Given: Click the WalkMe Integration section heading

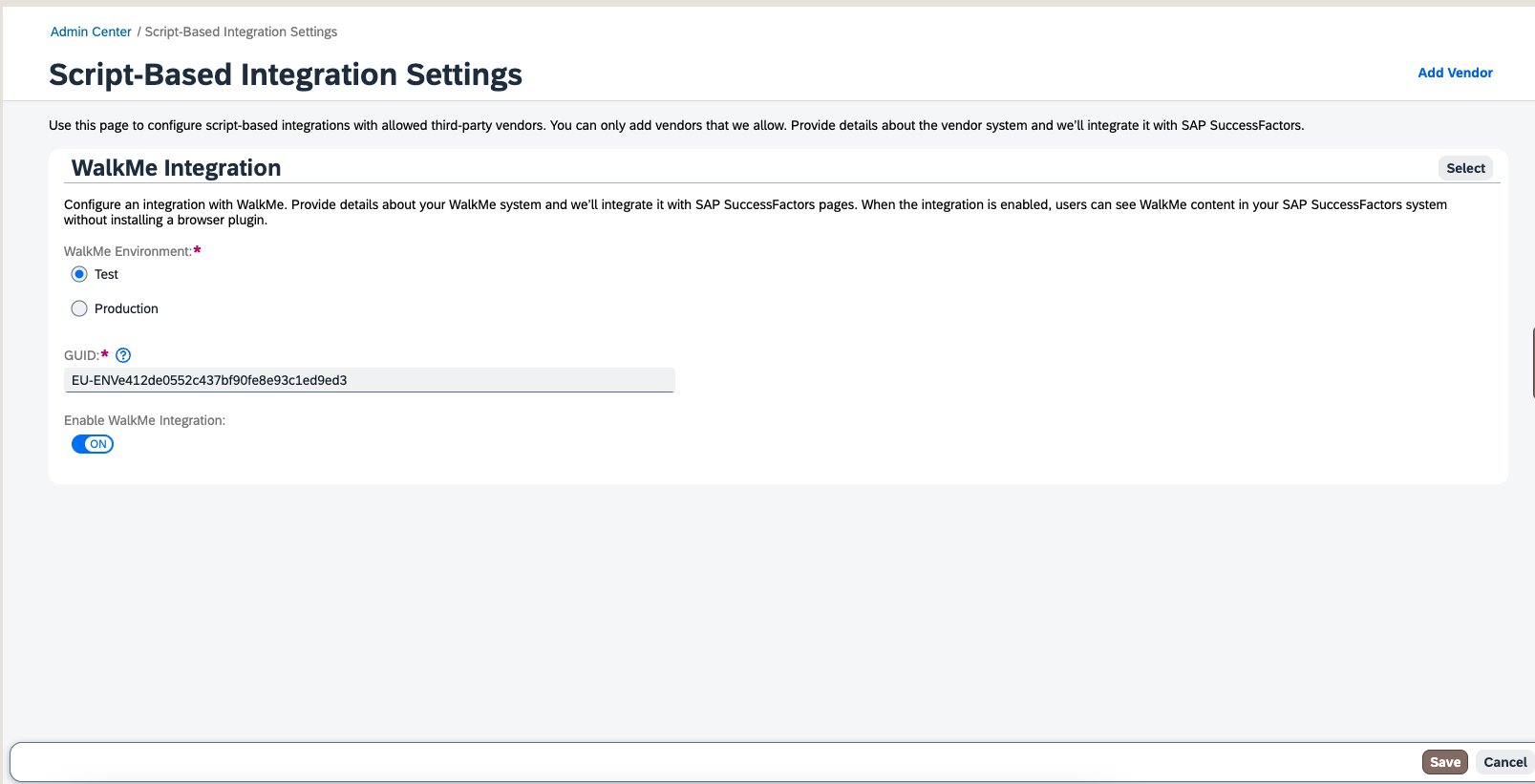Looking at the screenshot, I should click(176, 167).
